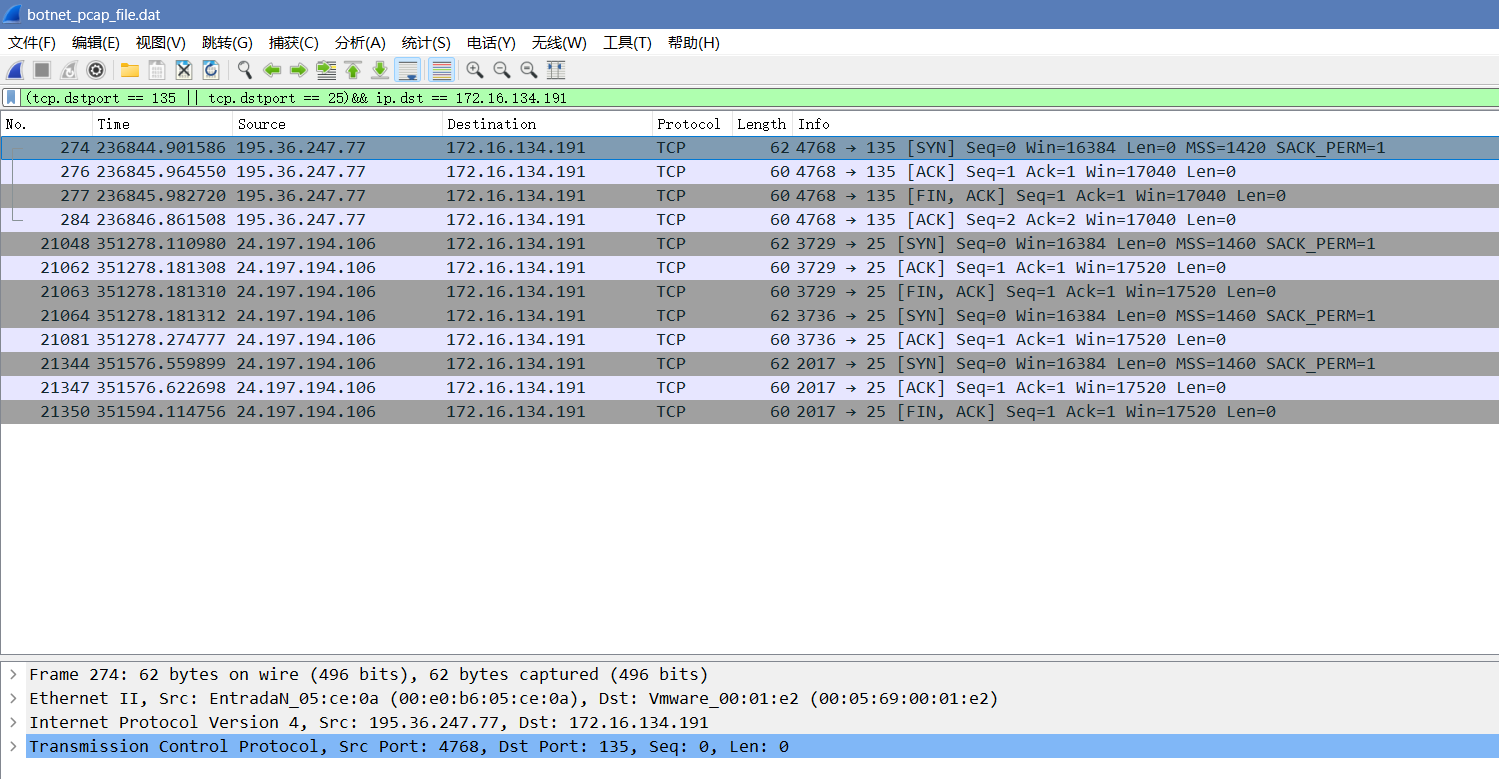This screenshot has width=1499, height=779.
Task: Close this capture file via X icon
Action: point(184,70)
